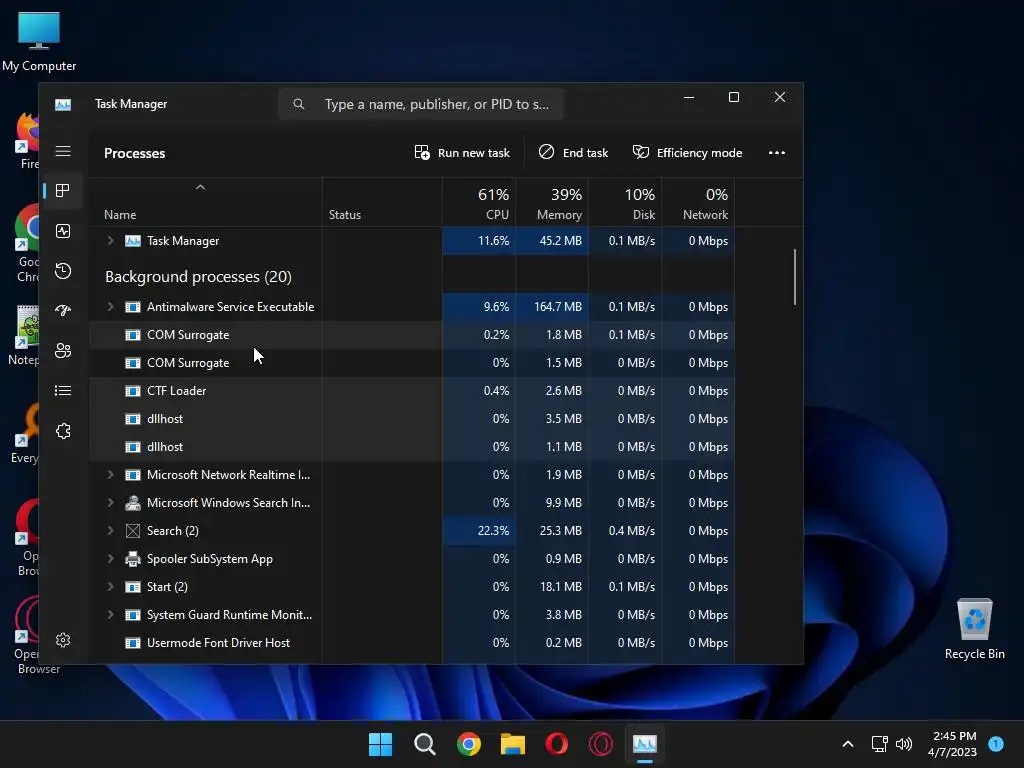Click the network icon in system tray

pyautogui.click(x=880, y=744)
